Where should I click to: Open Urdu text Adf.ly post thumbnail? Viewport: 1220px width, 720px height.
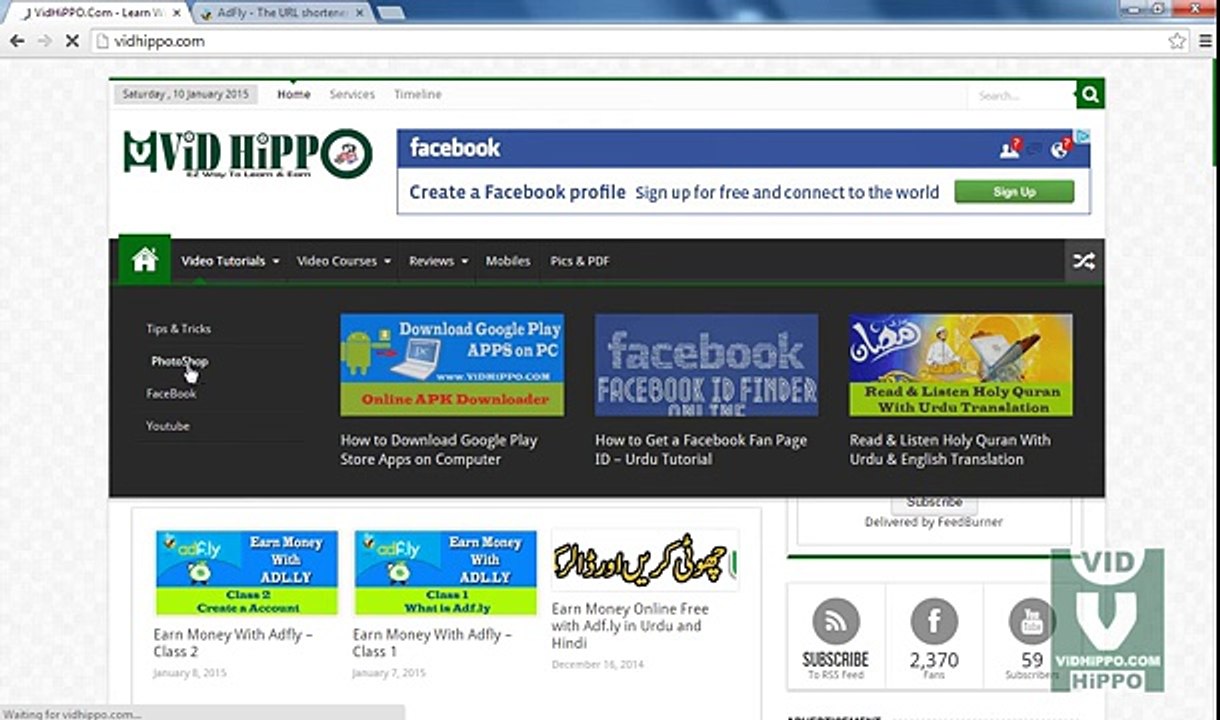pos(644,560)
